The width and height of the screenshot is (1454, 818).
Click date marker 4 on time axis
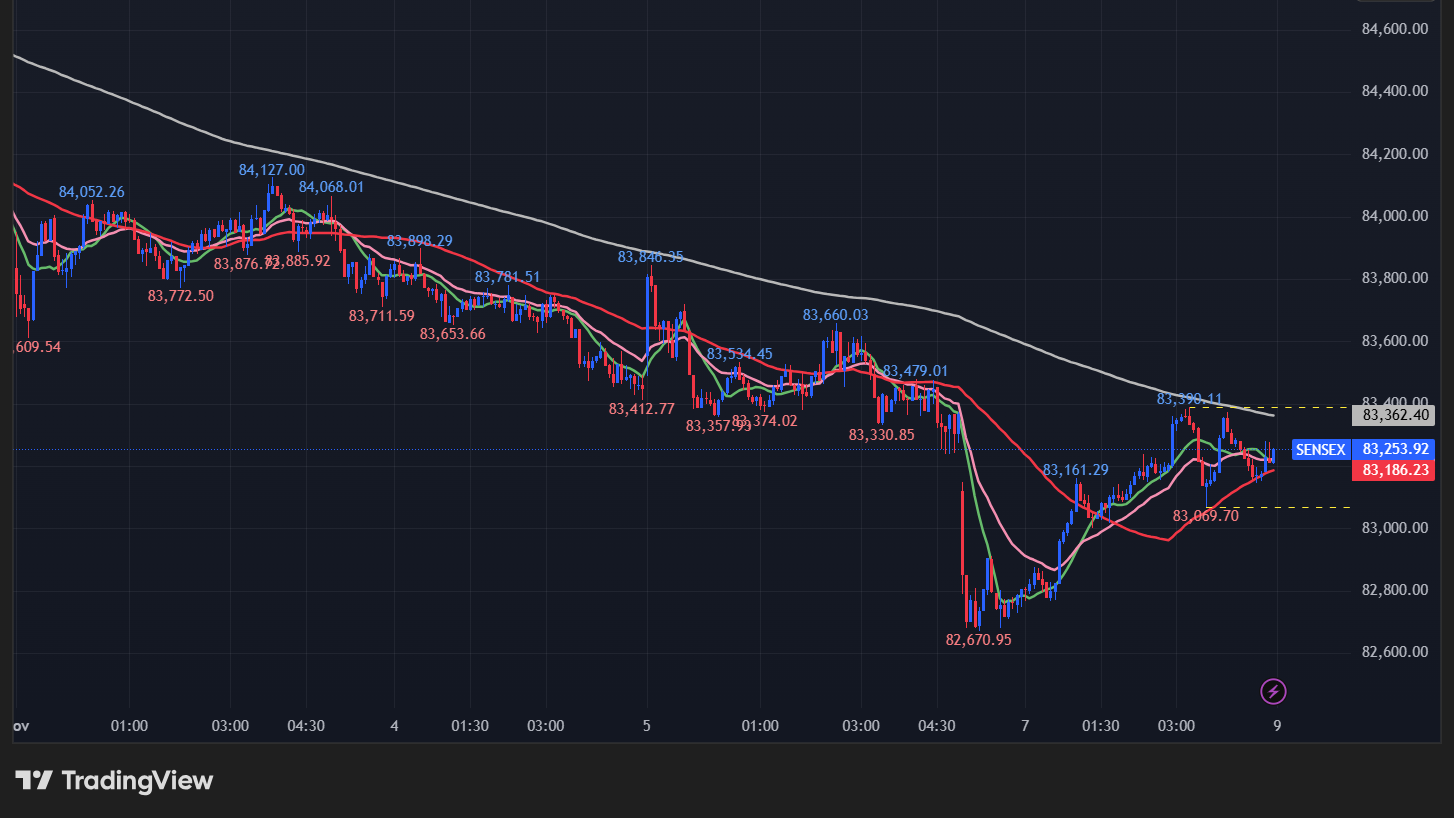pos(395,725)
